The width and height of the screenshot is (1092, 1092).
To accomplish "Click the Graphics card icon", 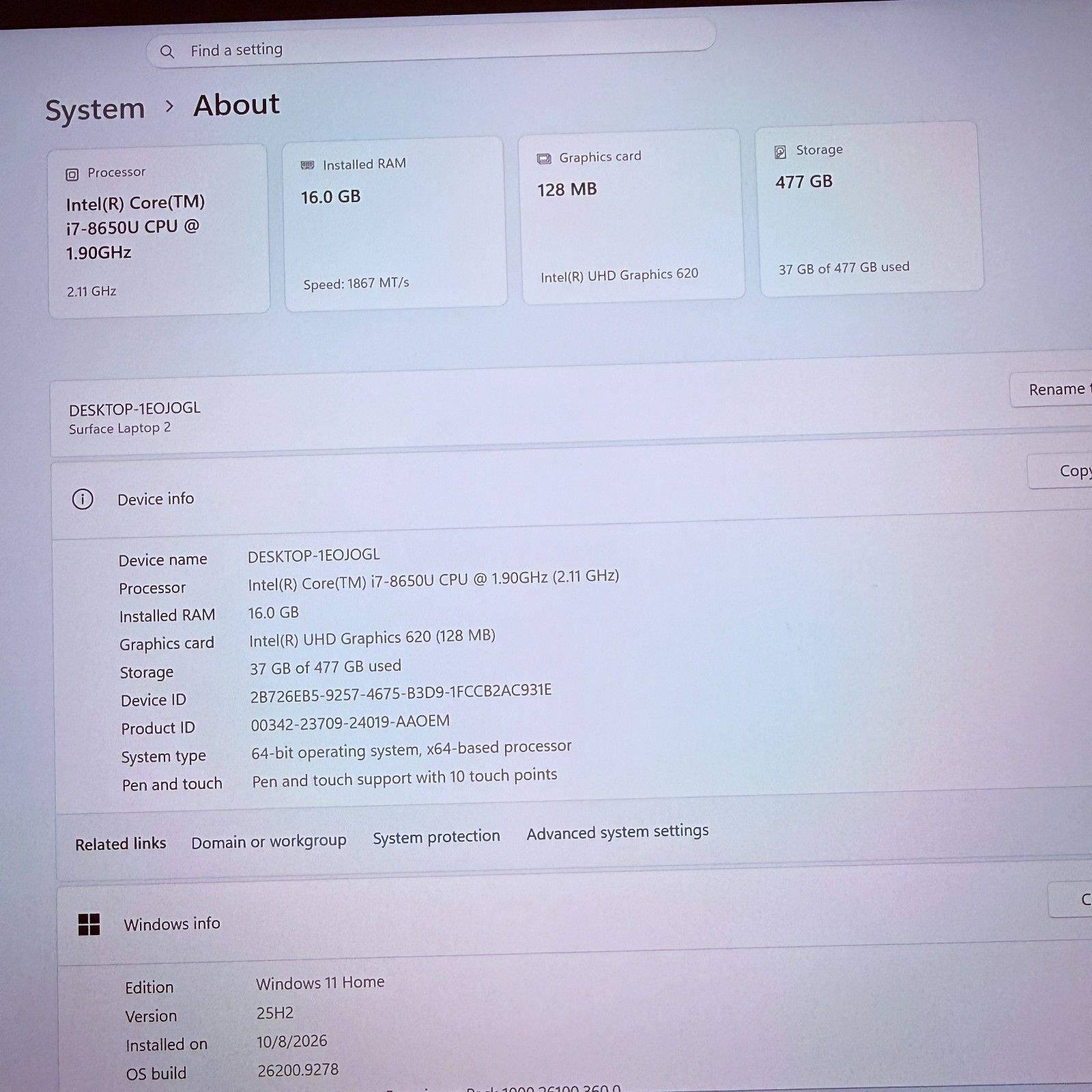I will point(544,159).
